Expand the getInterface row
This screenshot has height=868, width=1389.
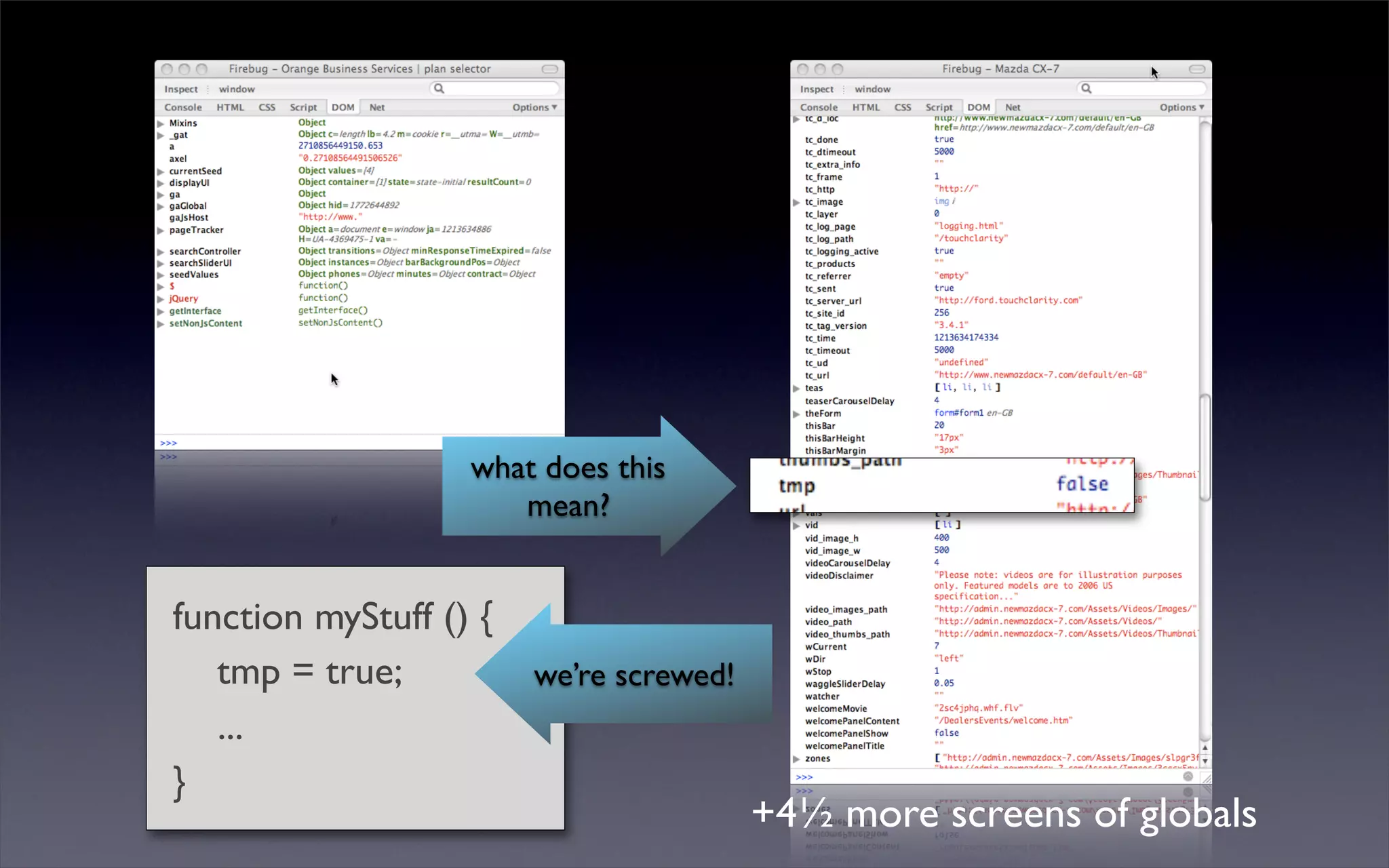coord(161,311)
